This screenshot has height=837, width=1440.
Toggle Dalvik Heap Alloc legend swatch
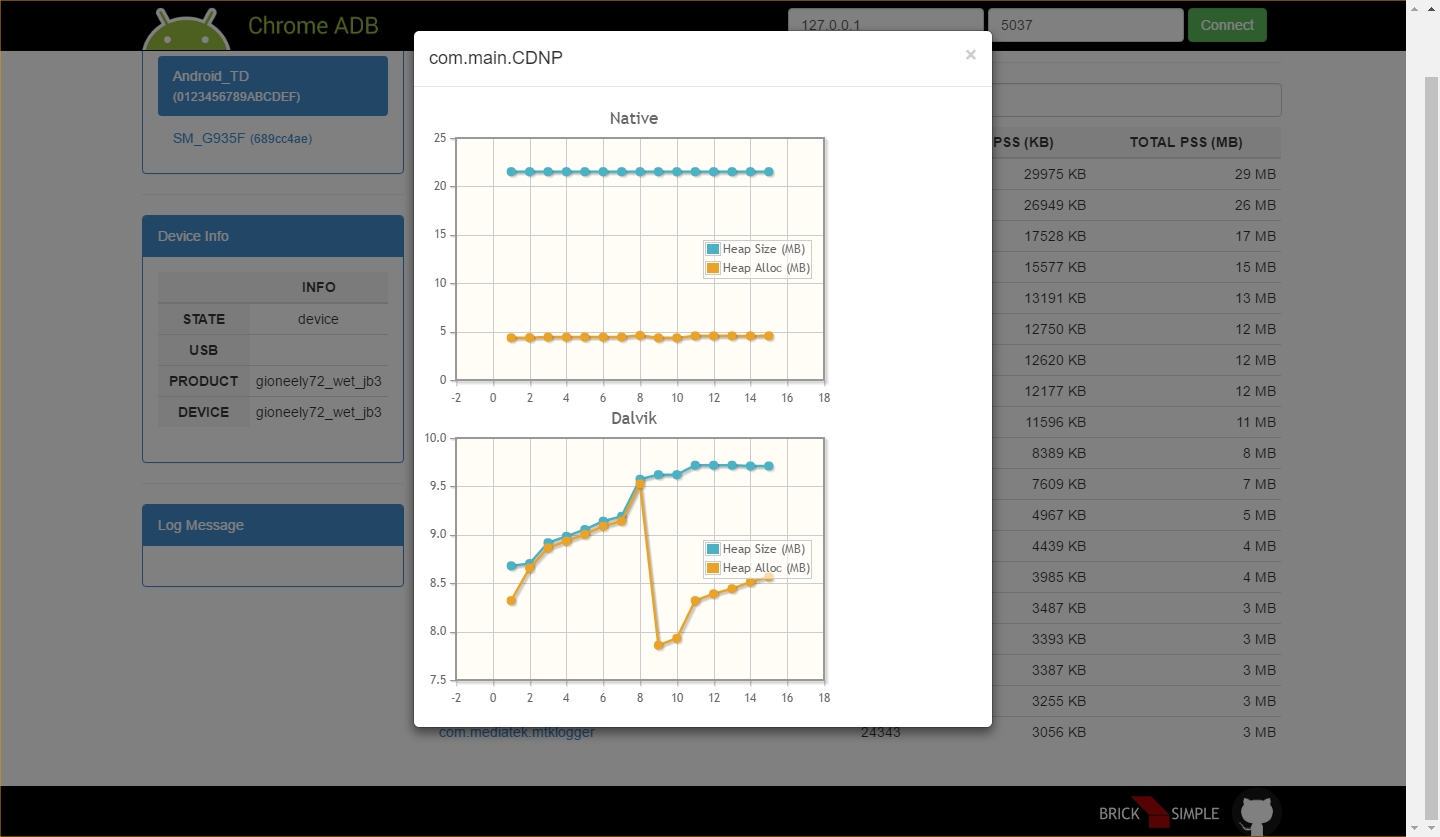click(713, 568)
